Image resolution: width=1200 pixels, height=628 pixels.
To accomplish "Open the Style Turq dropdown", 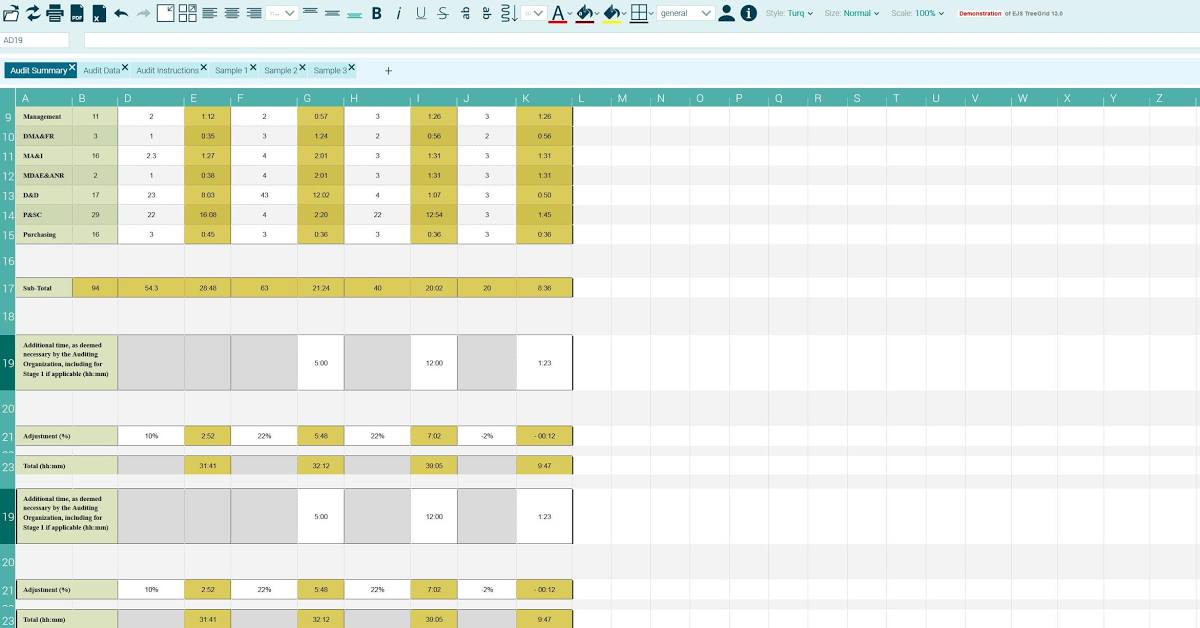I will pos(789,13).
